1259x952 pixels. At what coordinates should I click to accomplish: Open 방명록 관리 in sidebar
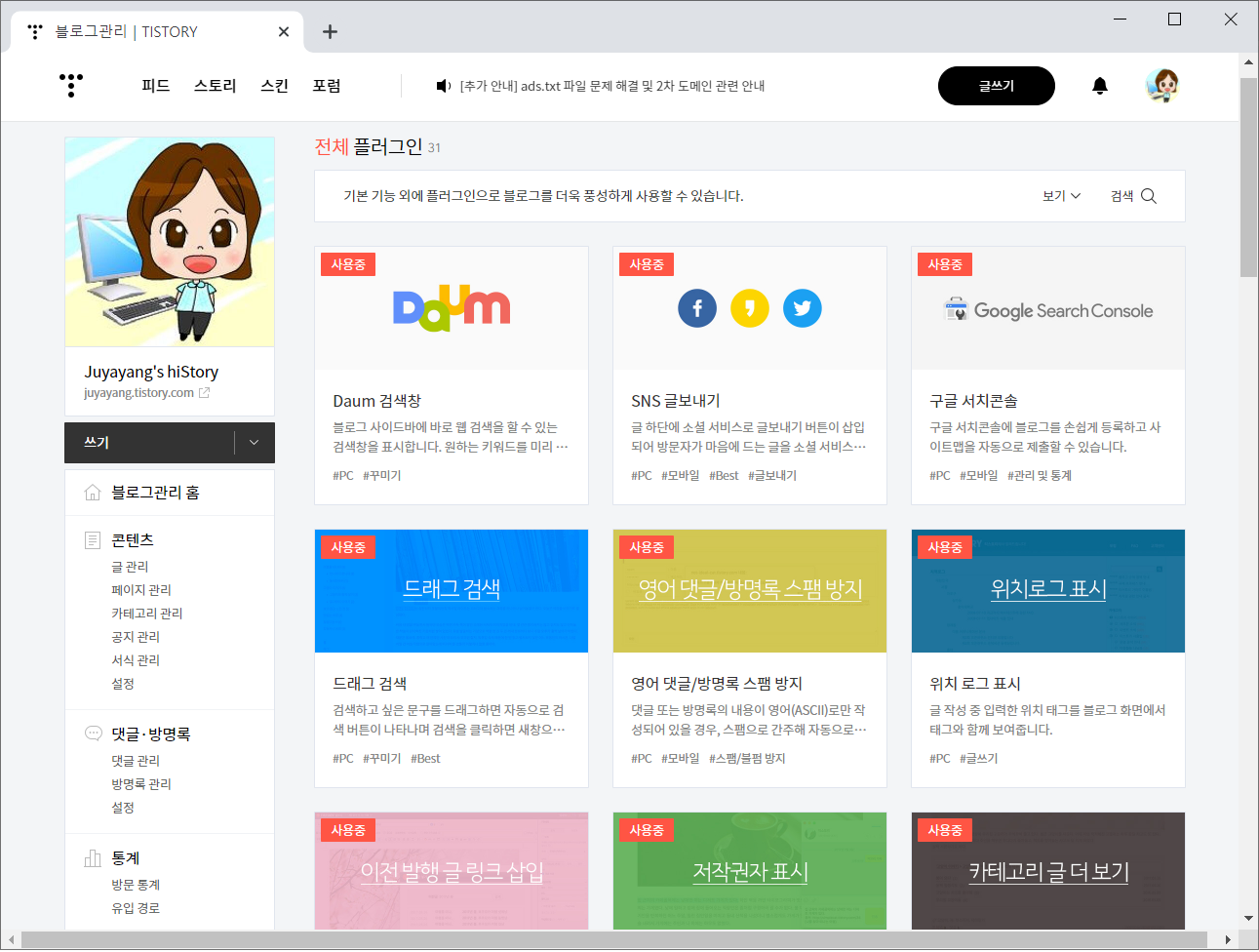coord(141,784)
